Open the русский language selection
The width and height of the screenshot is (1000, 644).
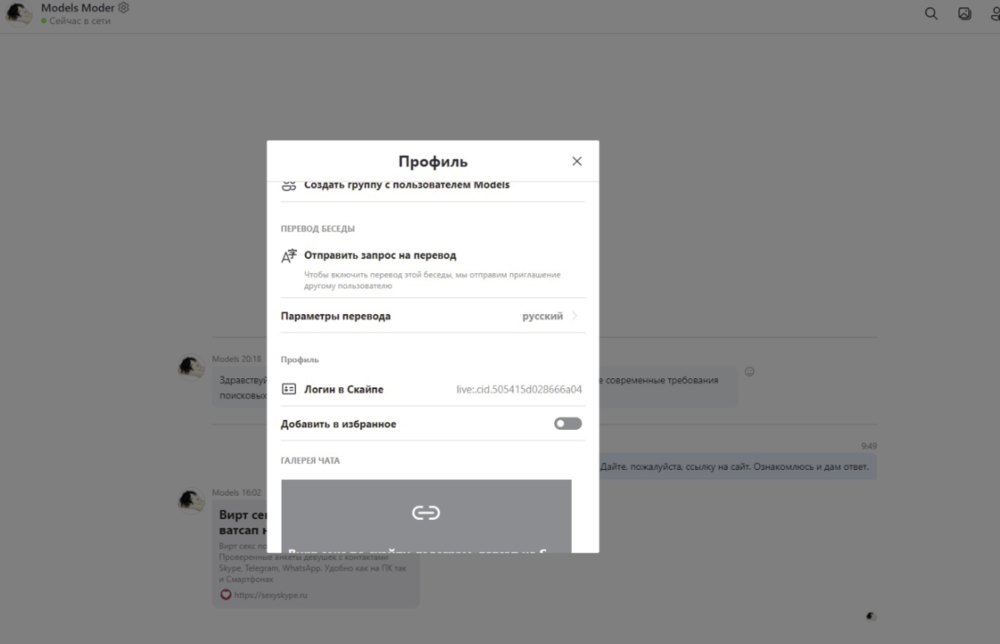(542, 316)
